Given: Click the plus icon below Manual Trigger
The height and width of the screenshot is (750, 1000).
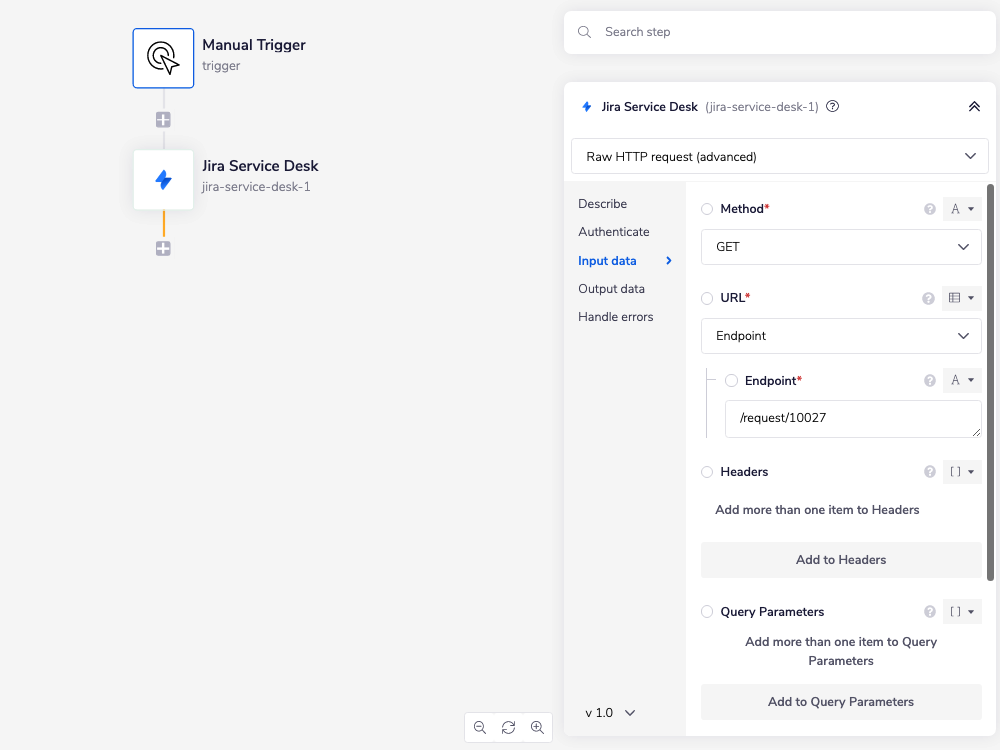Looking at the screenshot, I should pyautogui.click(x=163, y=119).
